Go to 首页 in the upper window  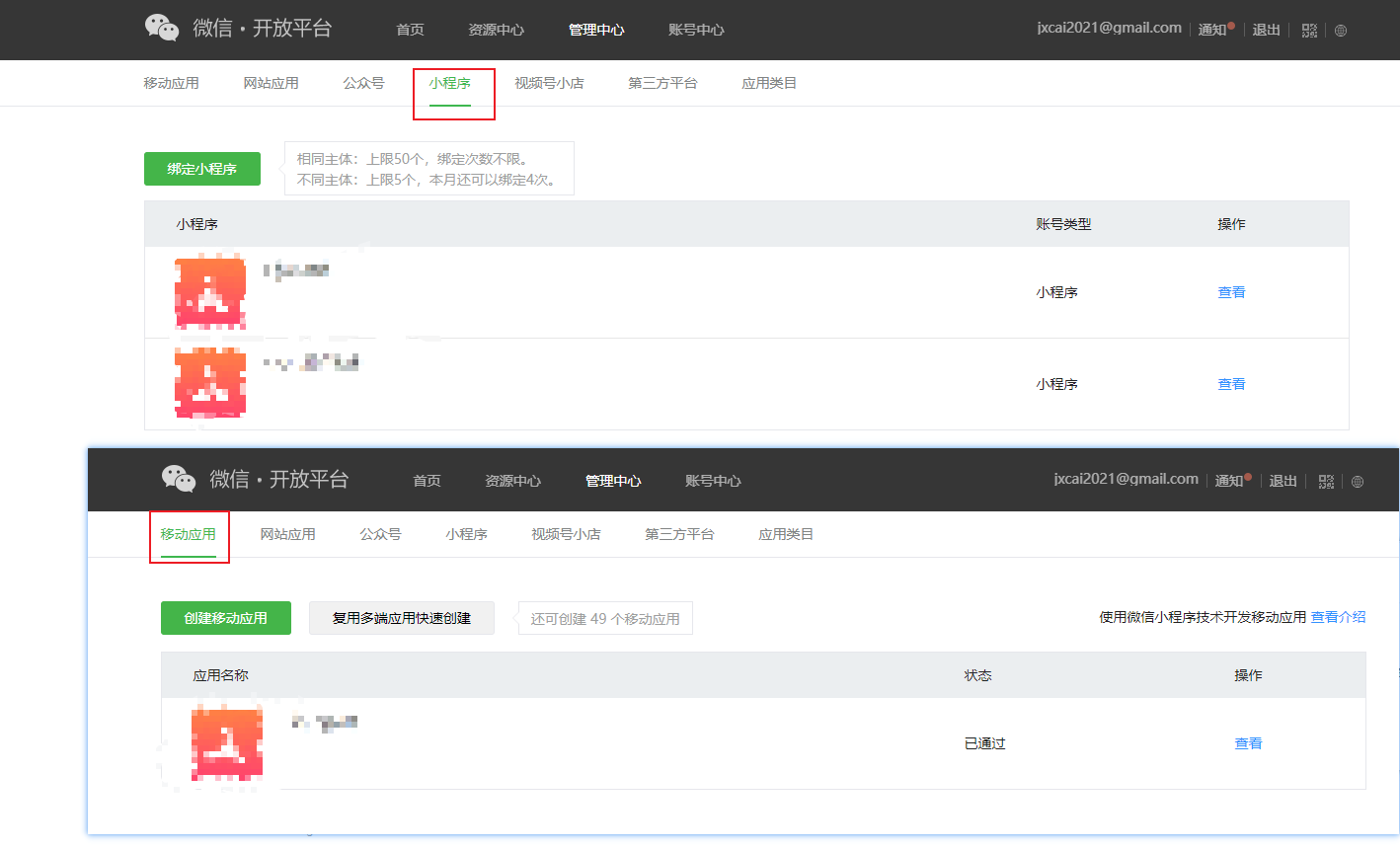point(410,30)
